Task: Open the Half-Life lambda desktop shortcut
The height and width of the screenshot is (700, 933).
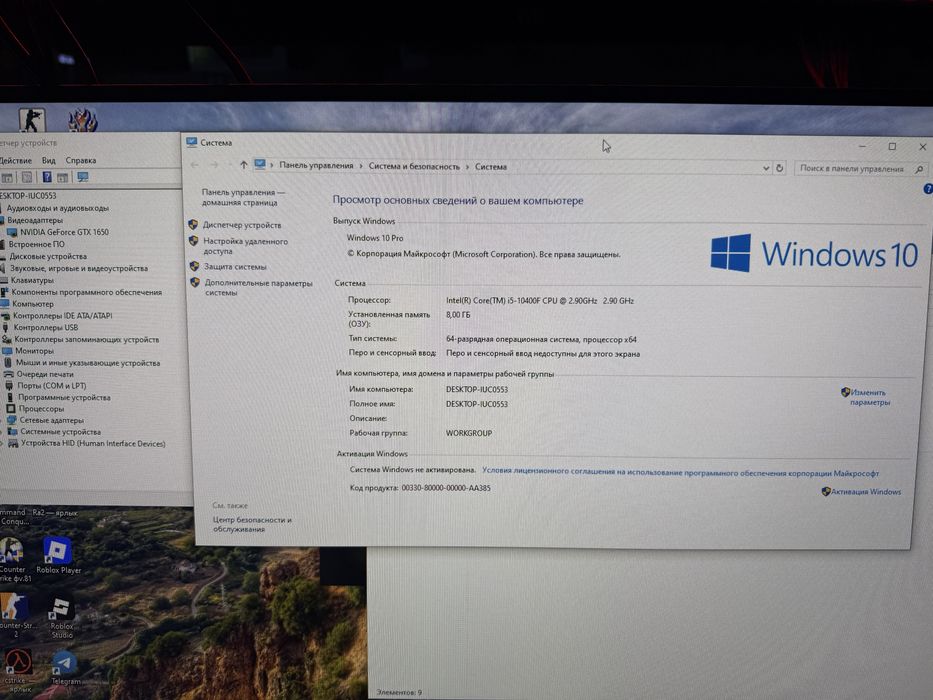Action: point(18,670)
